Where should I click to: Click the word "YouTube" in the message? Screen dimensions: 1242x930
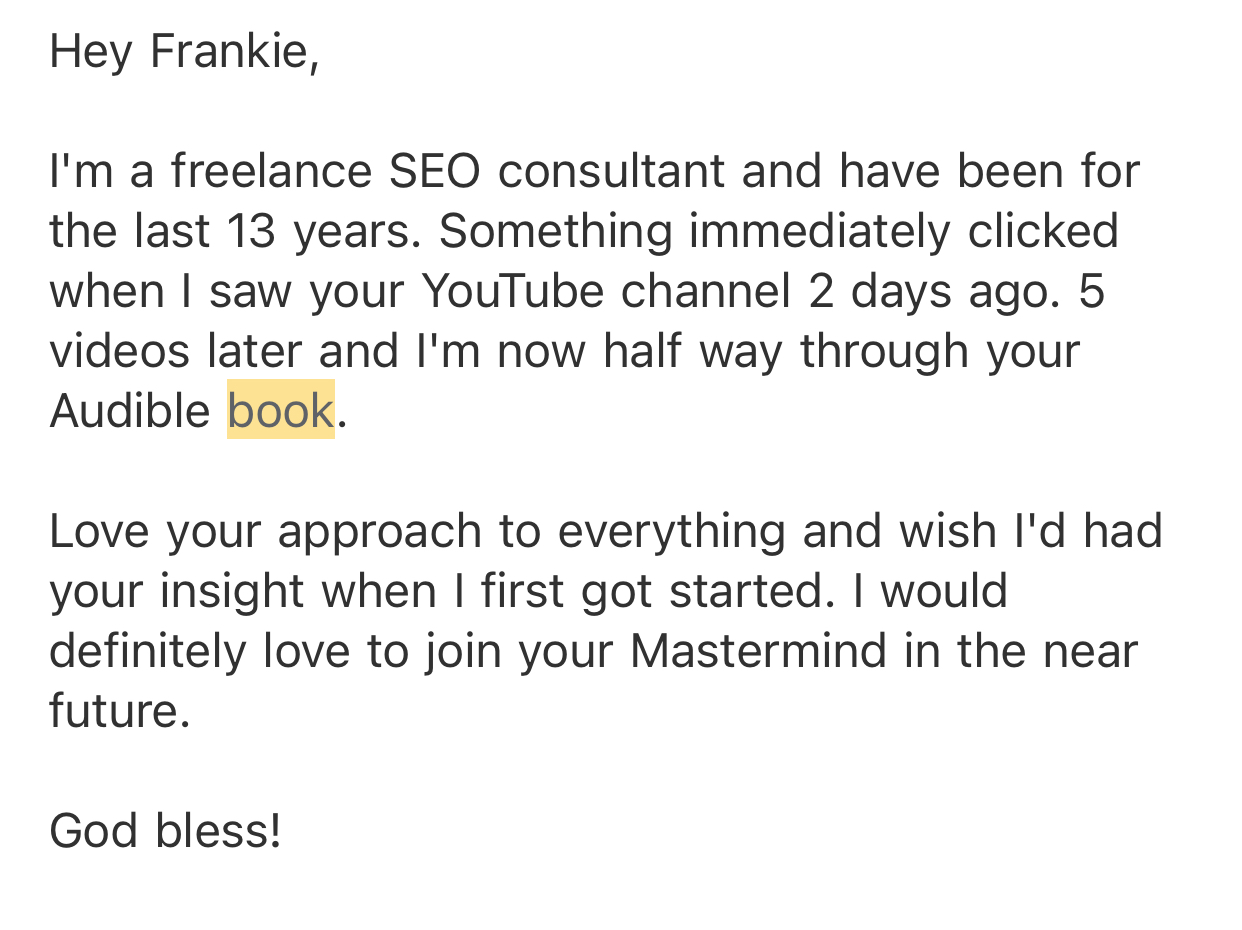[512, 291]
